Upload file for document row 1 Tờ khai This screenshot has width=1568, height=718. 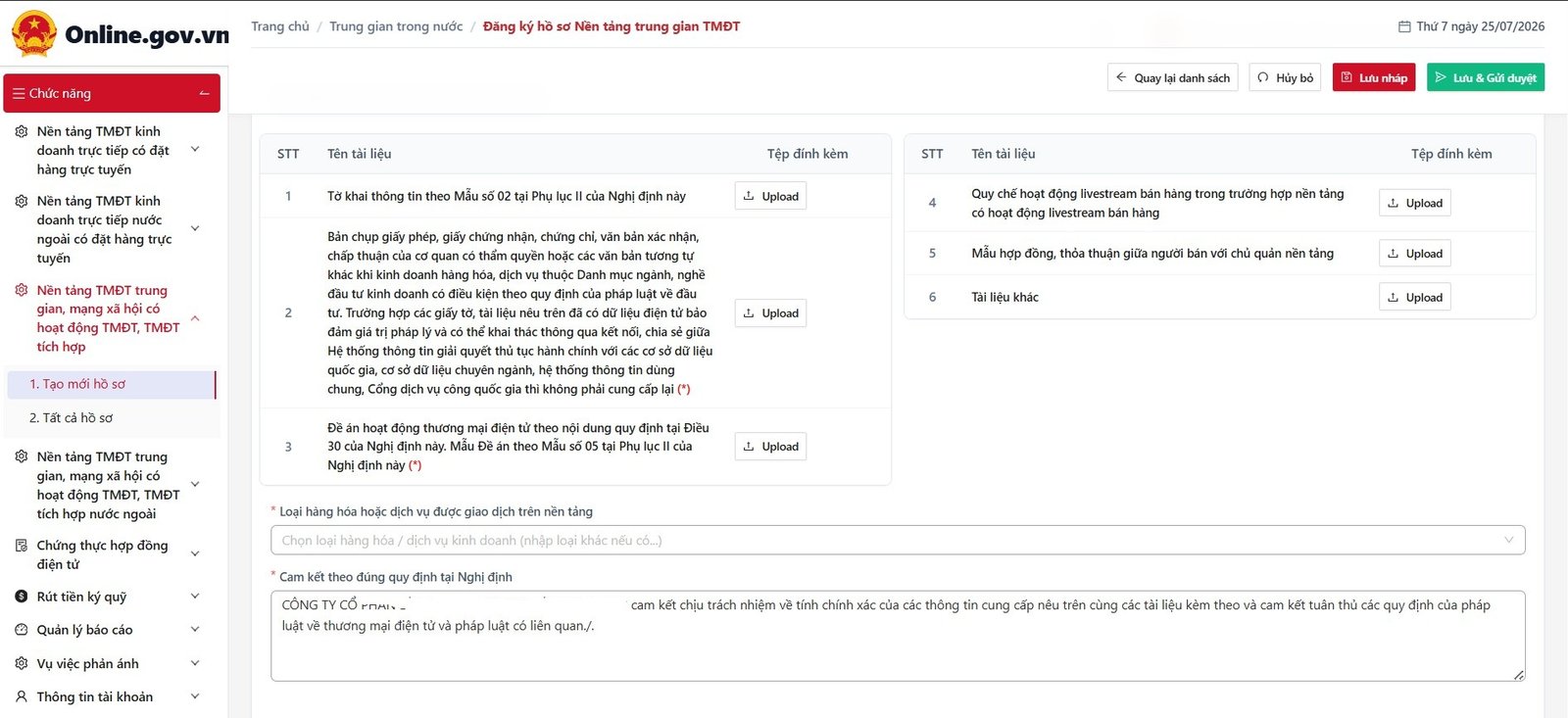770,196
